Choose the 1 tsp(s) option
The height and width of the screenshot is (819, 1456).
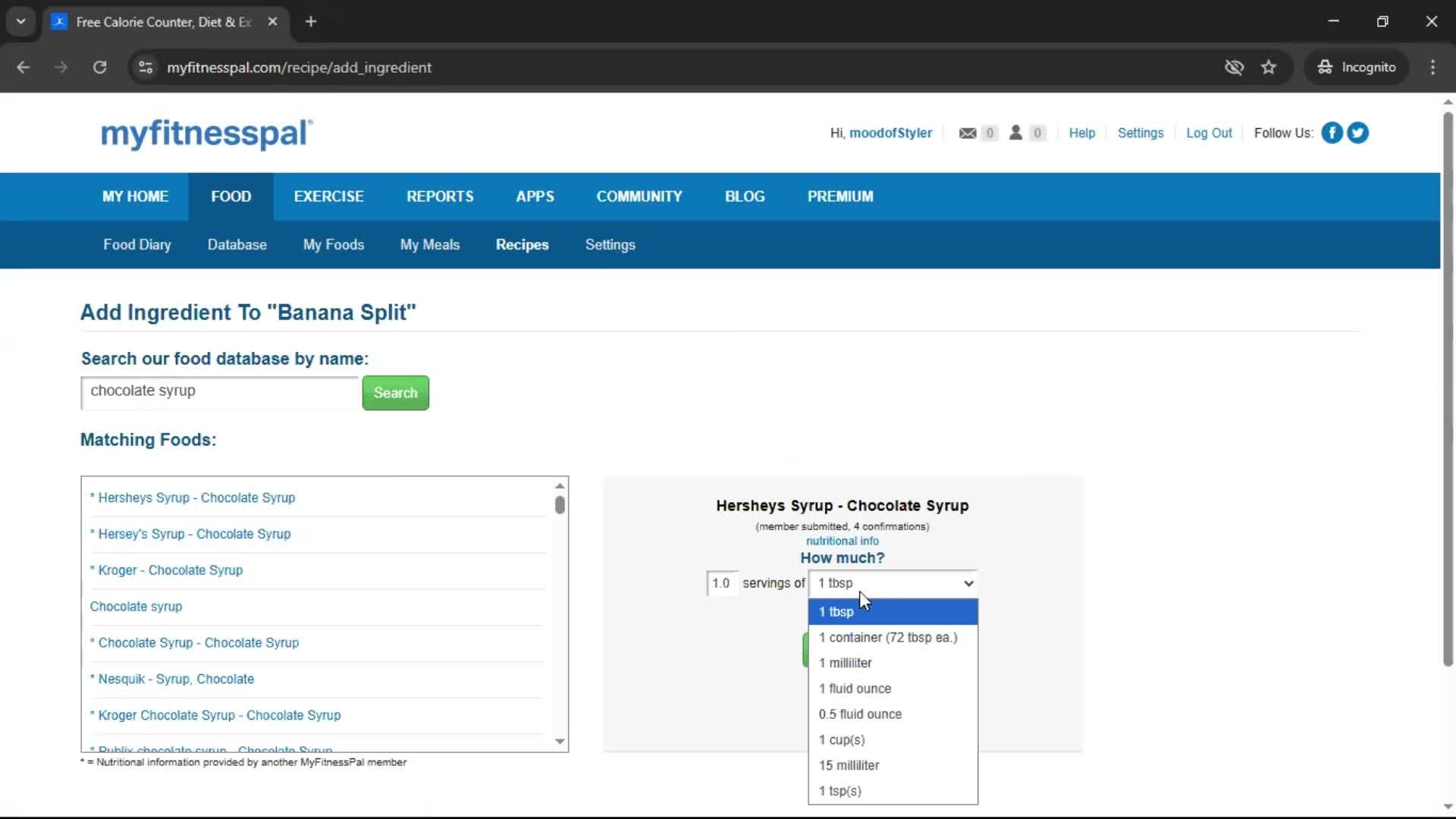[x=893, y=792]
